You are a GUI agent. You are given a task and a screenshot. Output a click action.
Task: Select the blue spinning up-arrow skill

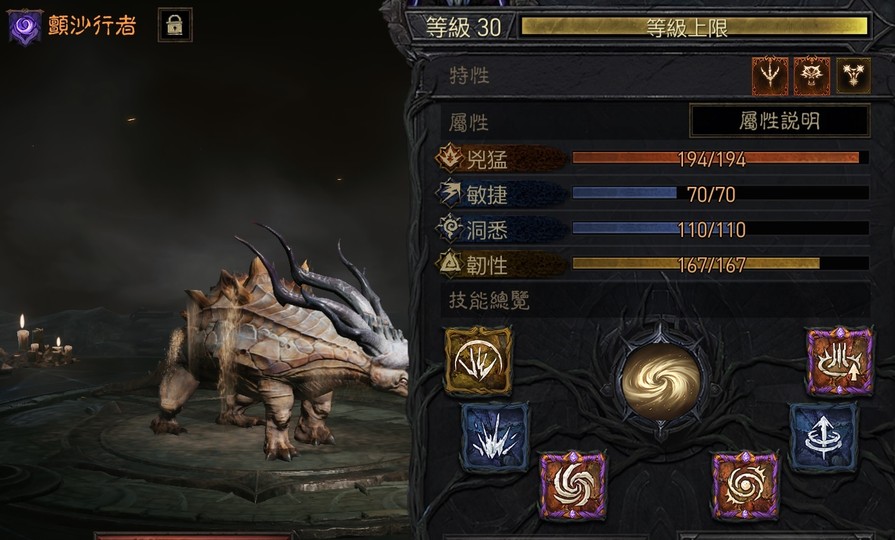point(824,437)
